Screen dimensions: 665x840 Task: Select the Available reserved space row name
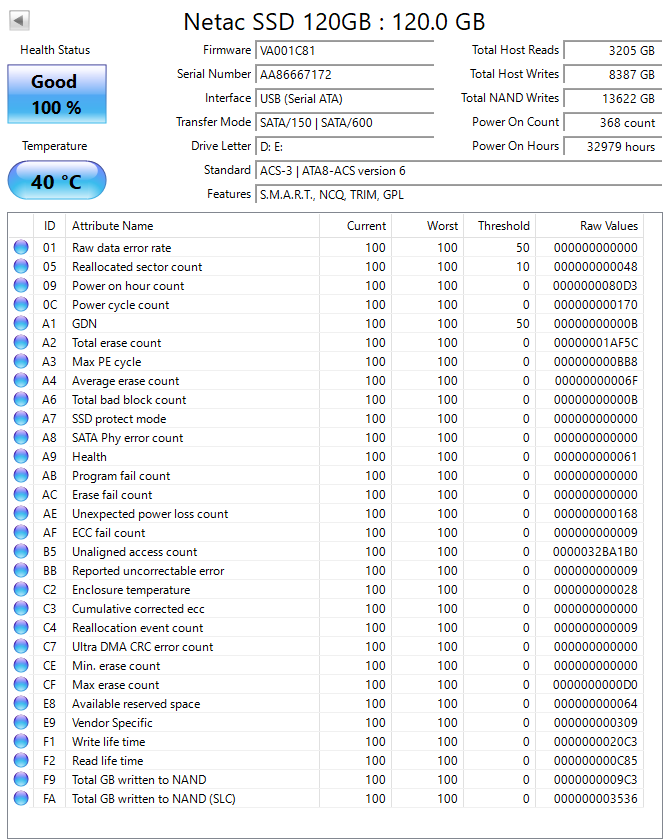coord(136,704)
